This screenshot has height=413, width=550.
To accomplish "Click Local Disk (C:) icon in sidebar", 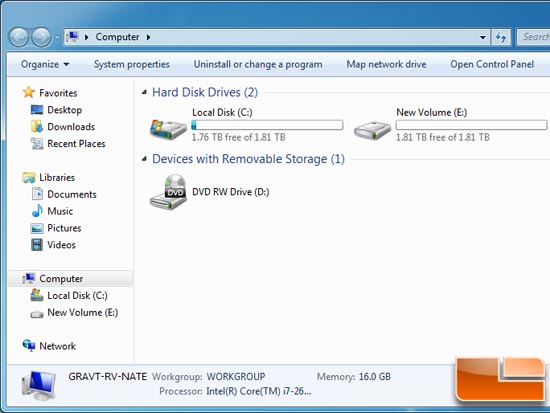I will [37, 295].
